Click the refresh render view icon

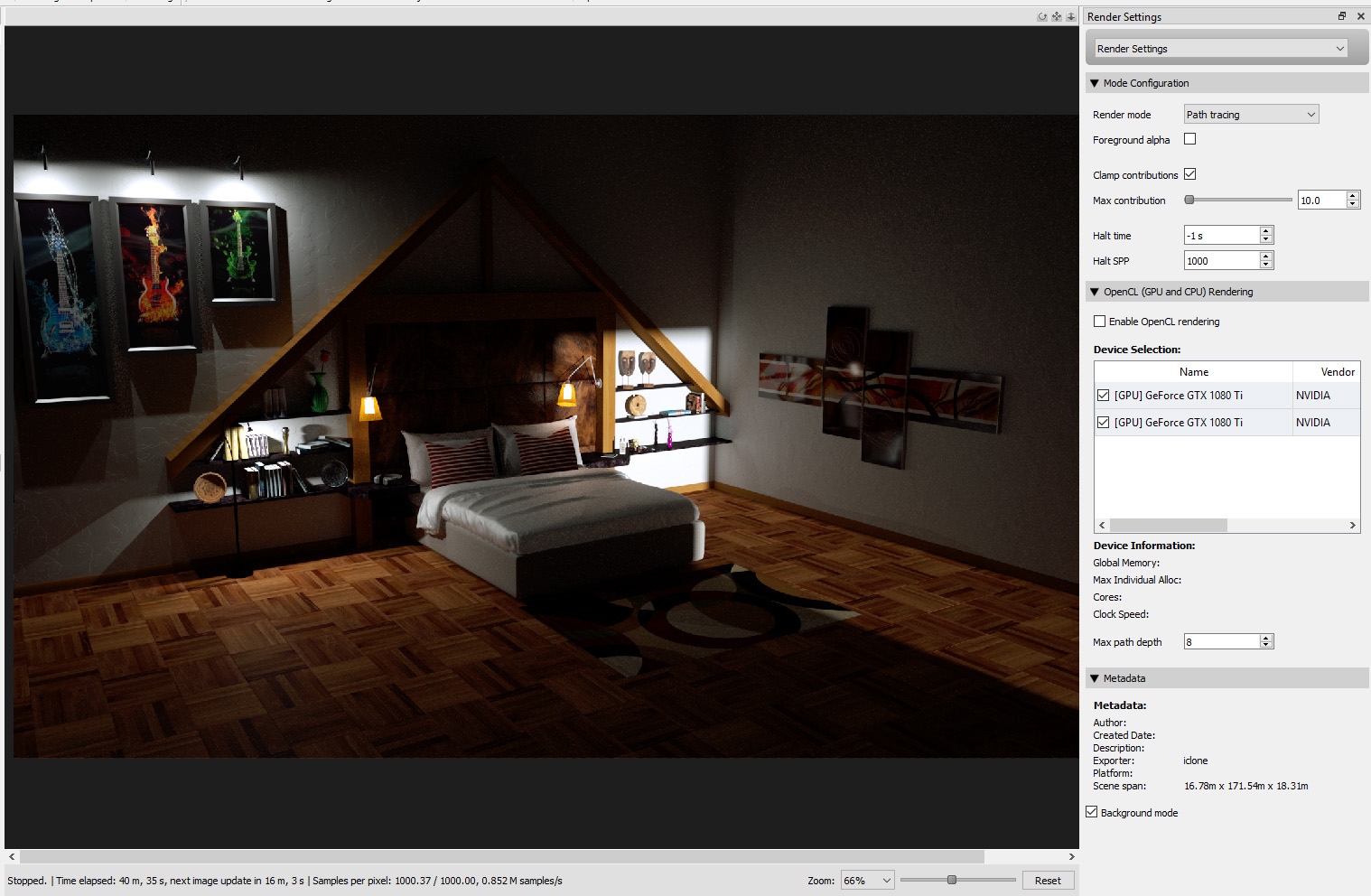1042,17
